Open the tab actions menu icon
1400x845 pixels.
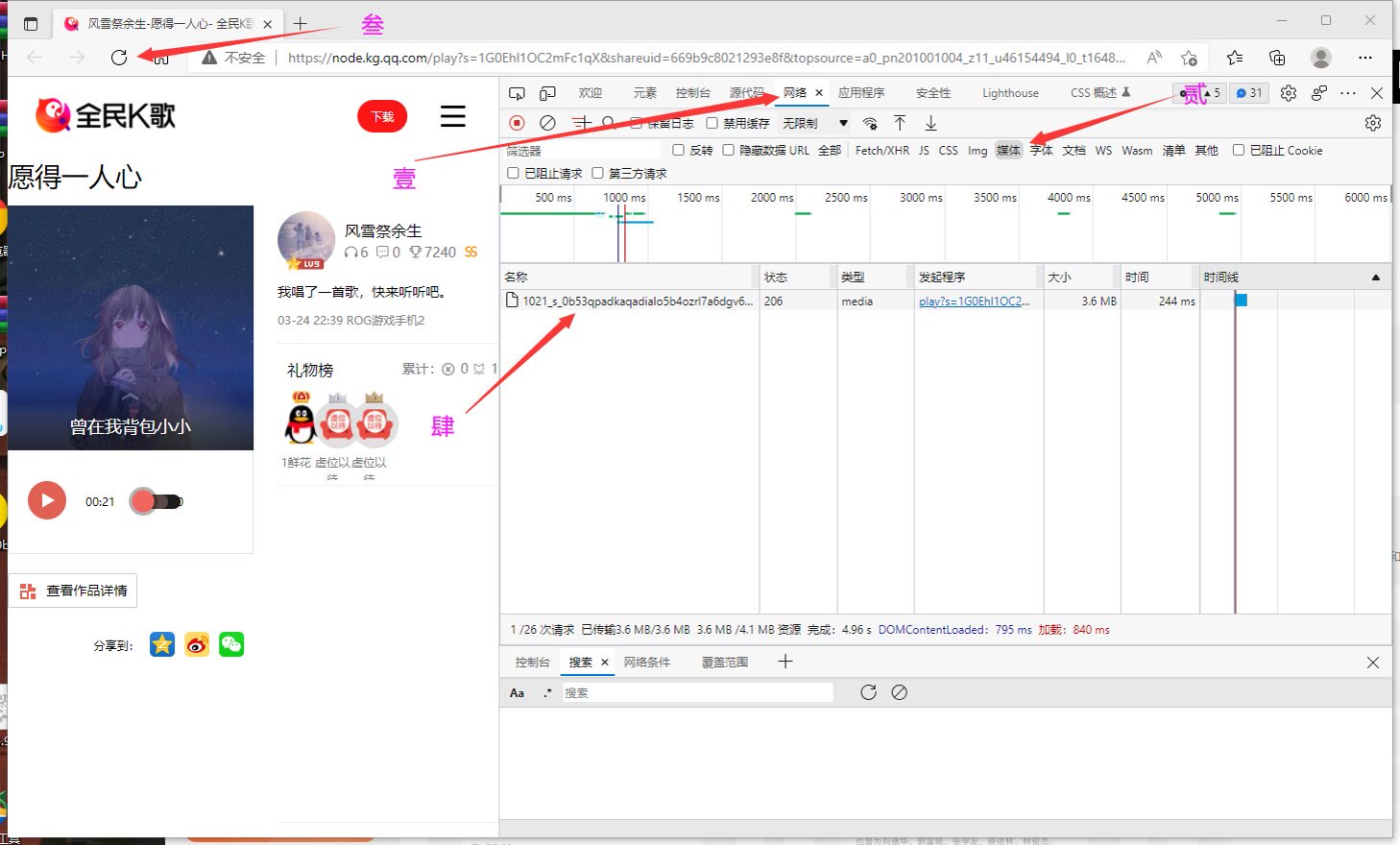pyautogui.click(x=31, y=24)
